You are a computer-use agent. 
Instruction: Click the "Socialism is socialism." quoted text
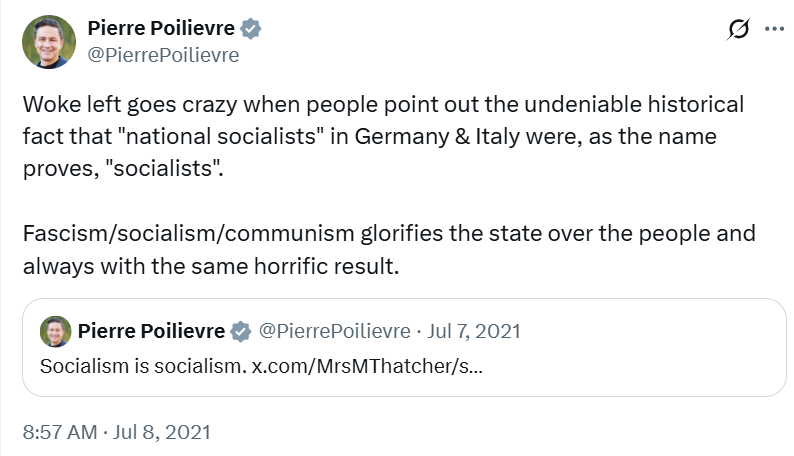pyautogui.click(x=142, y=366)
